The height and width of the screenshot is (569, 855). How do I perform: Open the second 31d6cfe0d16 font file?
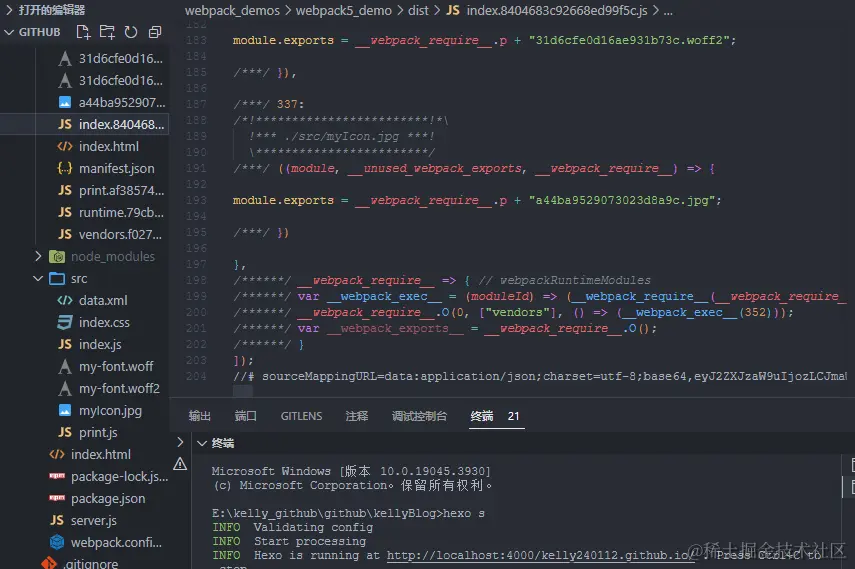pyautogui.click(x=121, y=80)
